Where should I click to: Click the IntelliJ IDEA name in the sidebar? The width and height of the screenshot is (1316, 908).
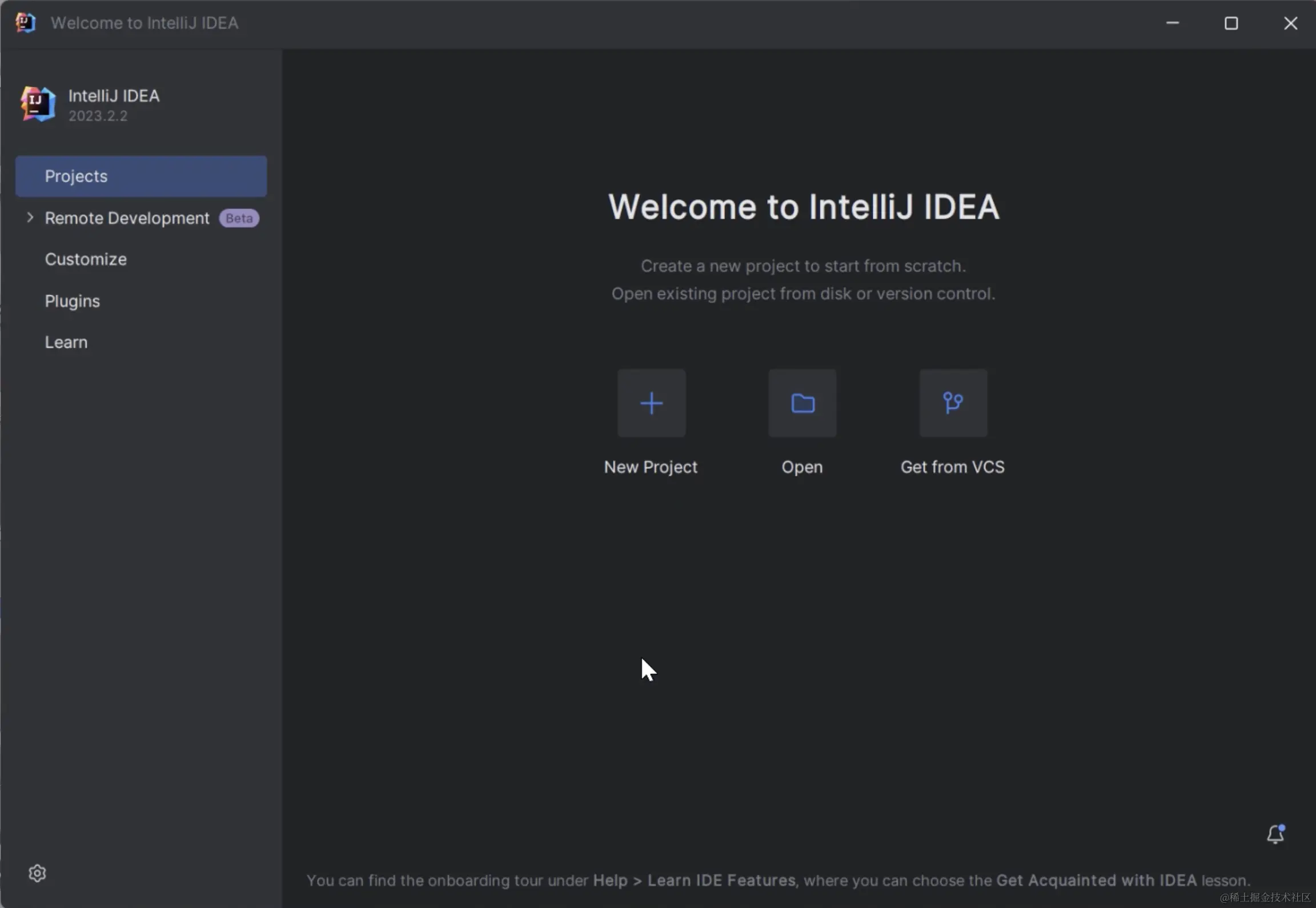pos(114,95)
